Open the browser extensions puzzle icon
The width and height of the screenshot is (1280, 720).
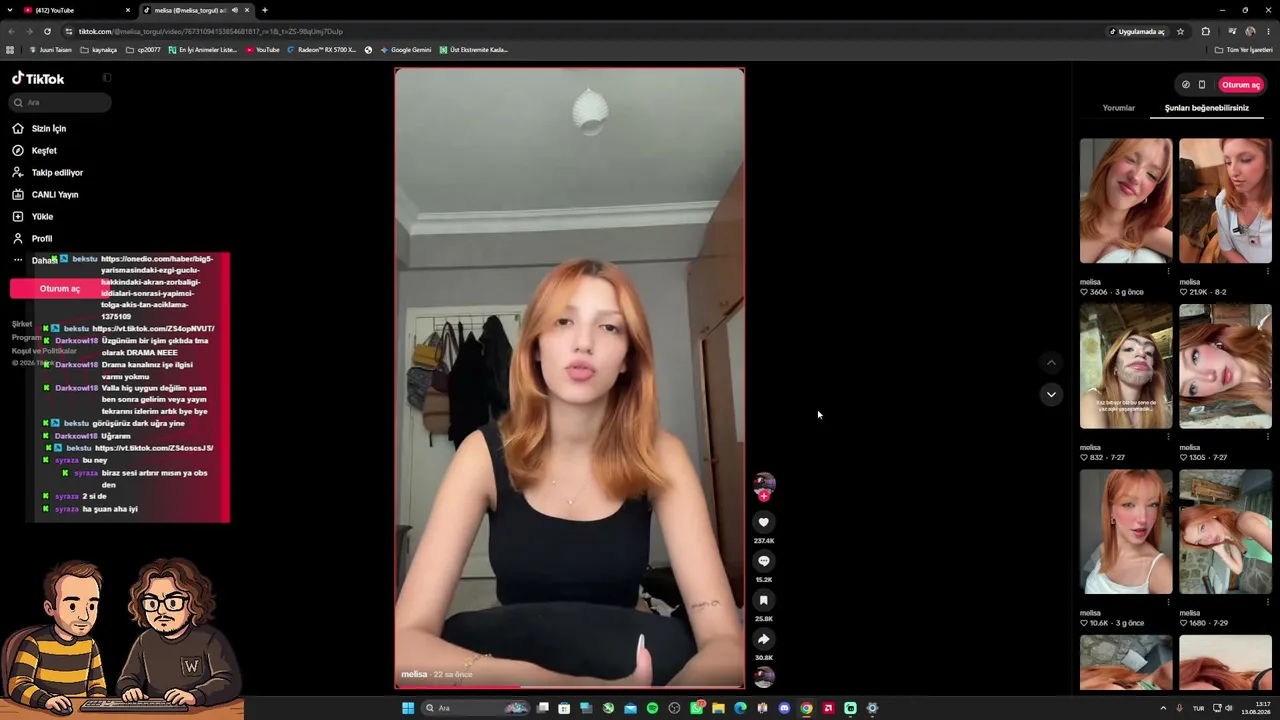pos(1205,31)
